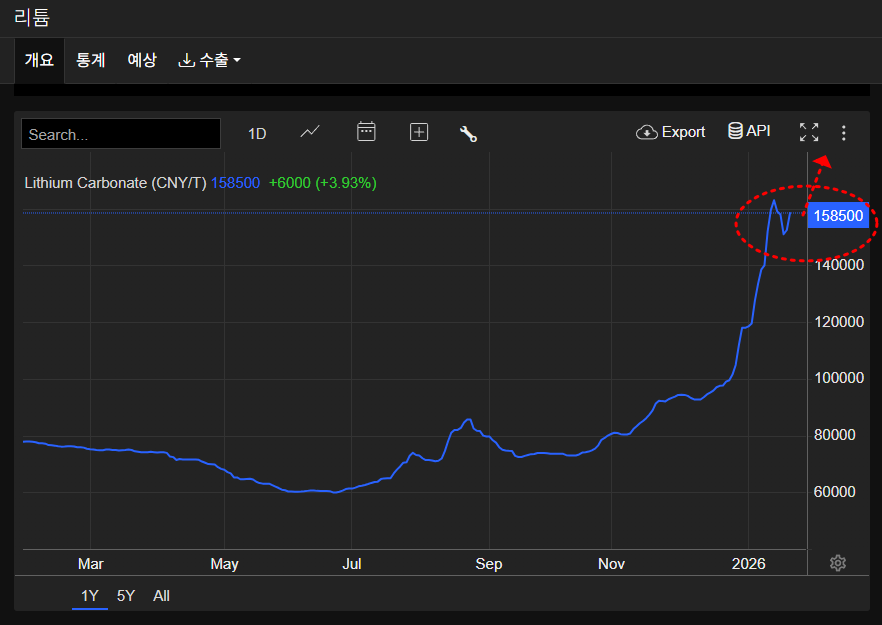Show All time range data
The width and height of the screenshot is (882, 625).
coord(161,596)
